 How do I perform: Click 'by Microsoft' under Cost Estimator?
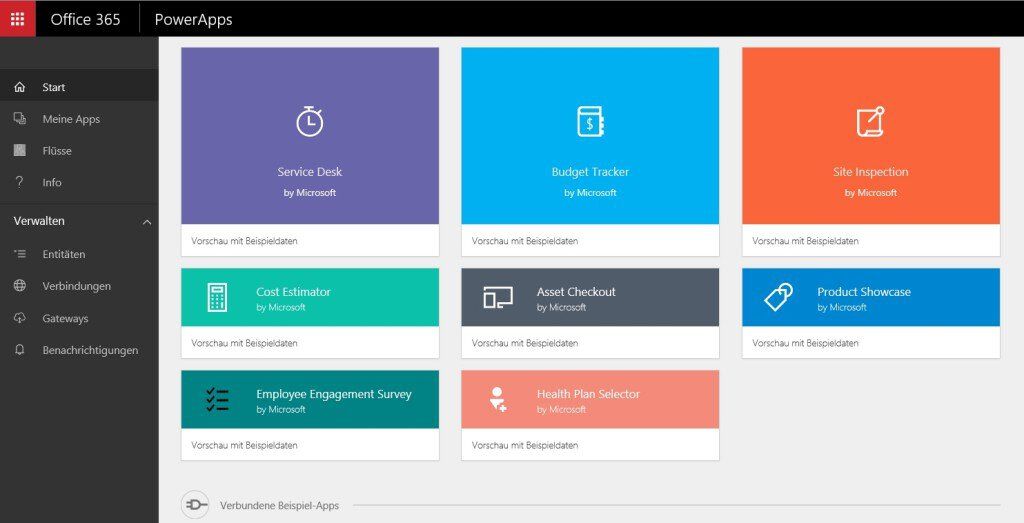click(x=281, y=307)
